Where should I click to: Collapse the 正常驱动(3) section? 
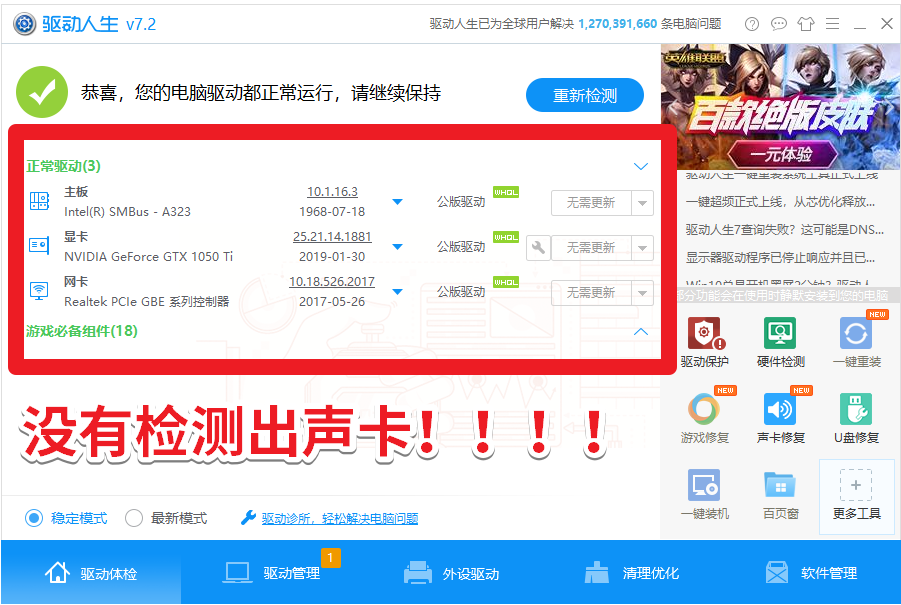(641, 167)
